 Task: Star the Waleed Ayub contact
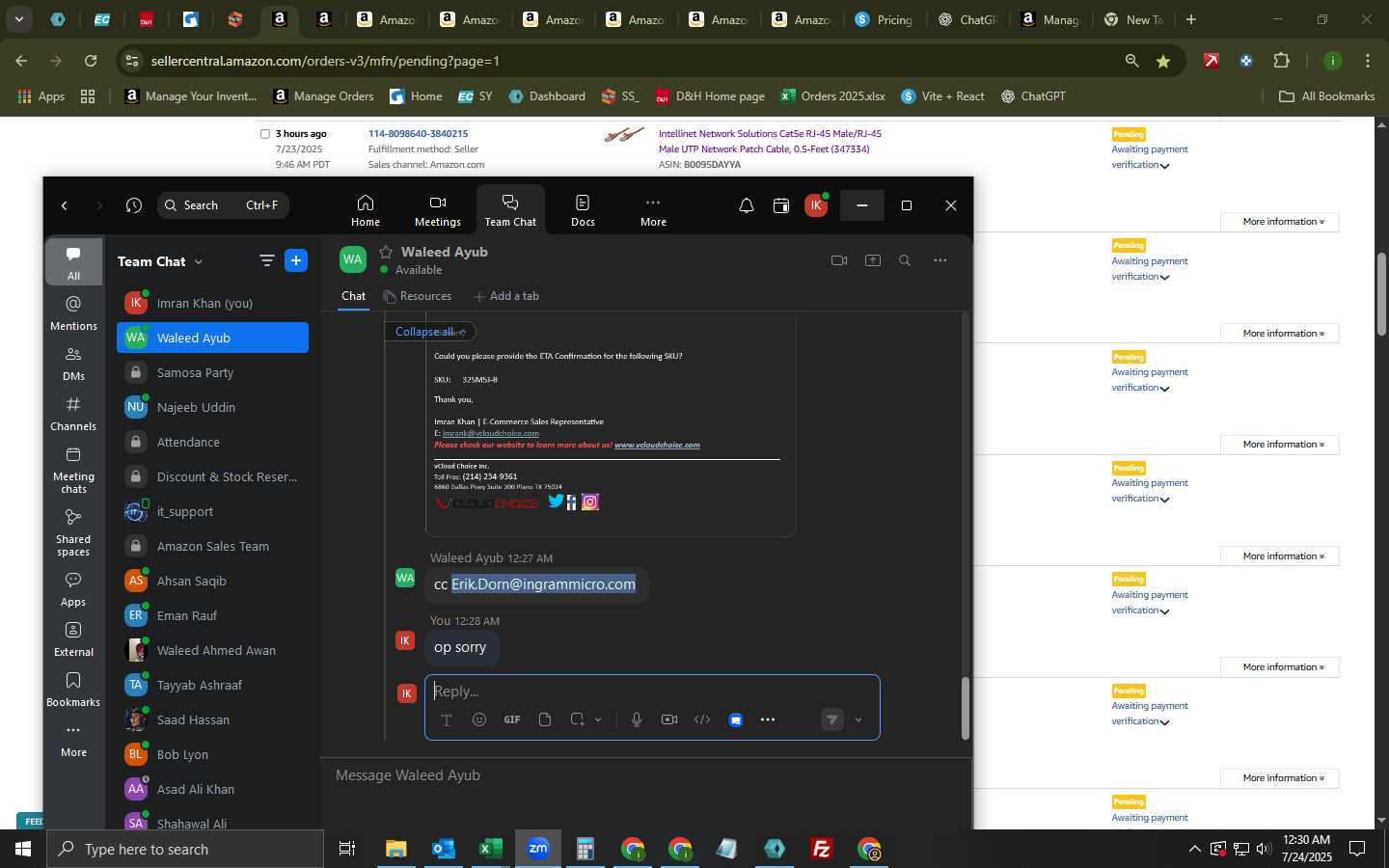tap(386, 252)
